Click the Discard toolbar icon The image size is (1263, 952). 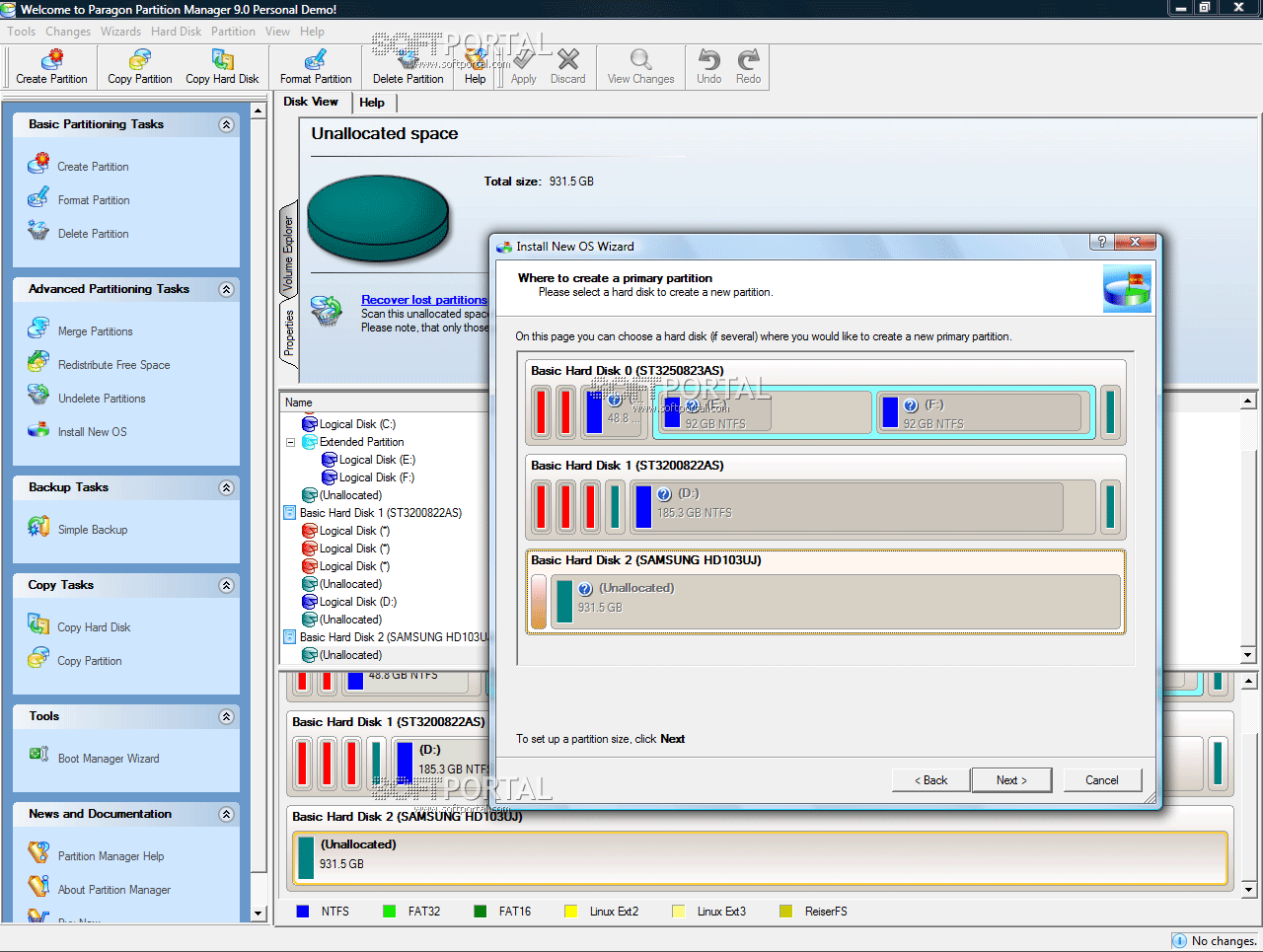click(x=568, y=59)
